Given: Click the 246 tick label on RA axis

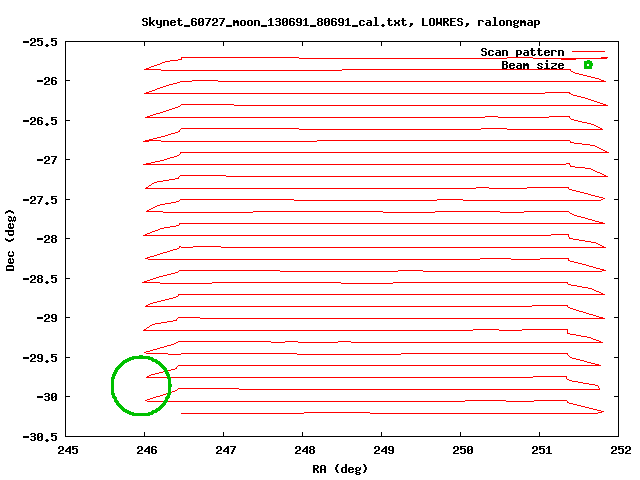Looking at the screenshot, I should click(x=146, y=450).
